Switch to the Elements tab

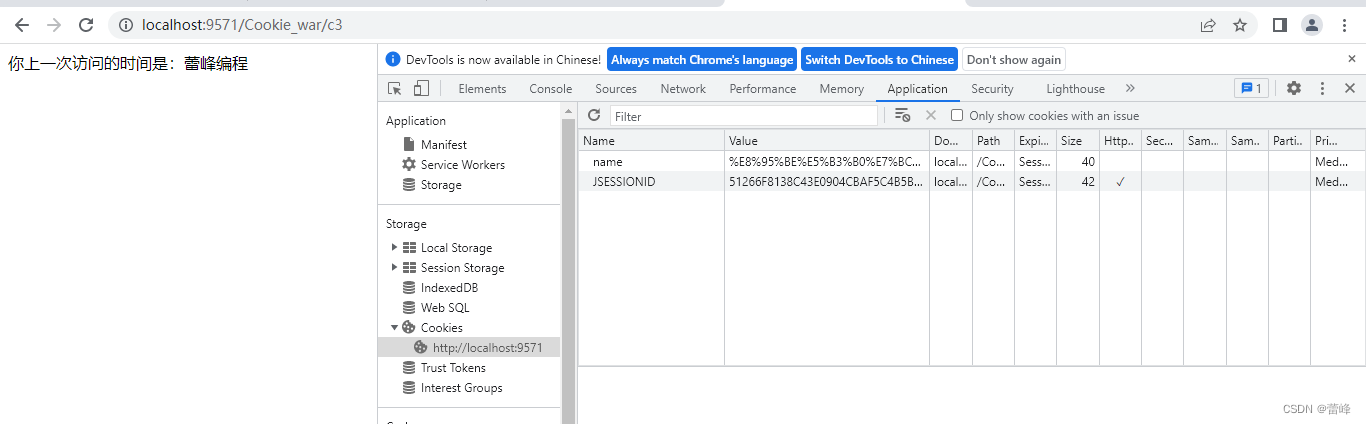click(482, 89)
